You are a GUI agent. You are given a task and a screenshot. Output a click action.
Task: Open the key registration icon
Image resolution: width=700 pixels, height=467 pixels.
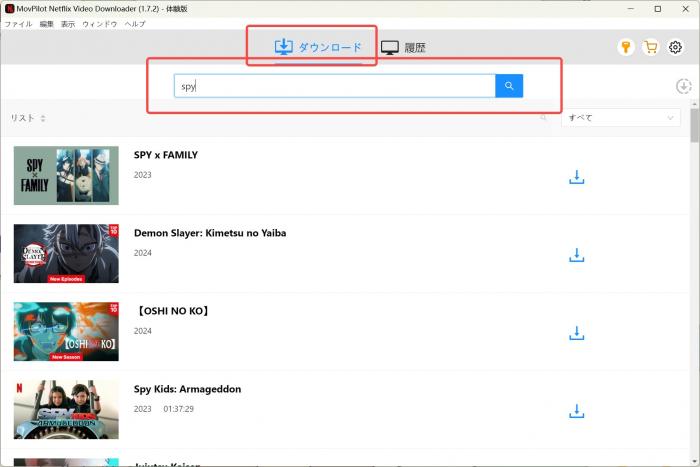pos(625,47)
